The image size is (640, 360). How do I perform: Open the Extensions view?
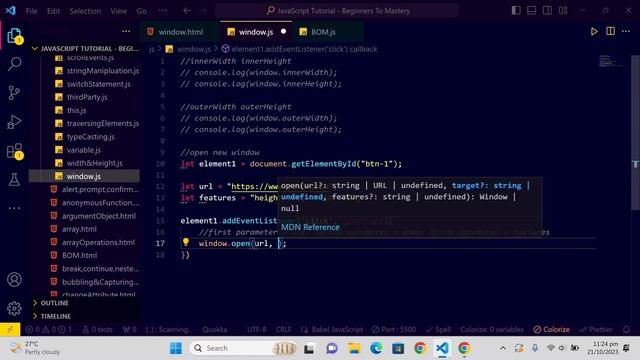(14, 151)
